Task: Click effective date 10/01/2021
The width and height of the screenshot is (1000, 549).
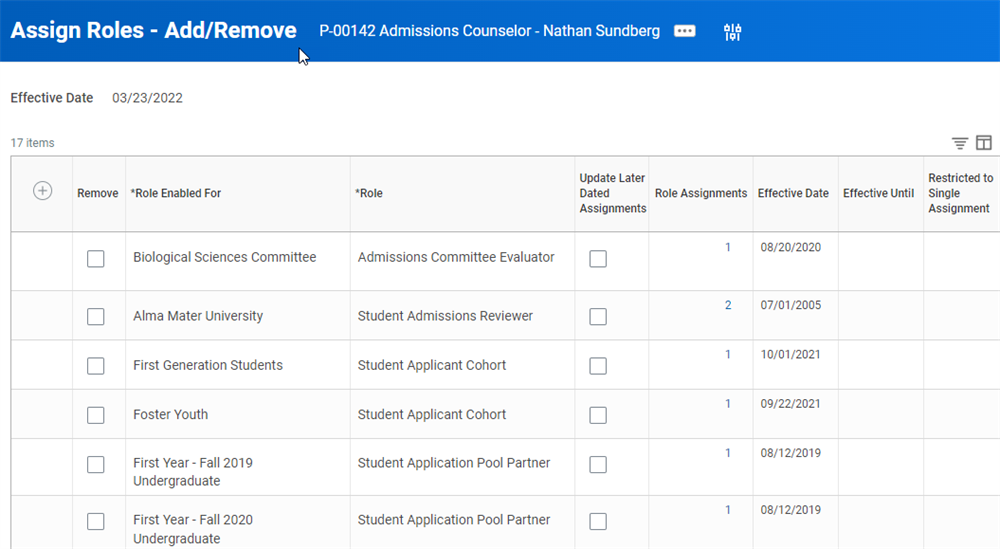Action: click(791, 355)
